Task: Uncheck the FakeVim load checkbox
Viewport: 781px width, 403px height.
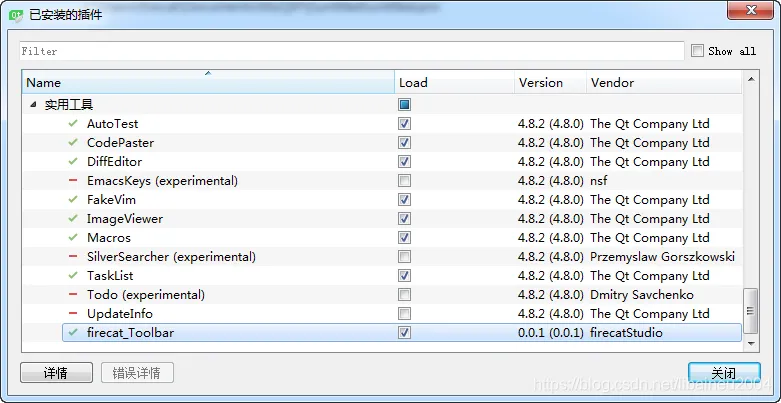Action: (x=404, y=200)
